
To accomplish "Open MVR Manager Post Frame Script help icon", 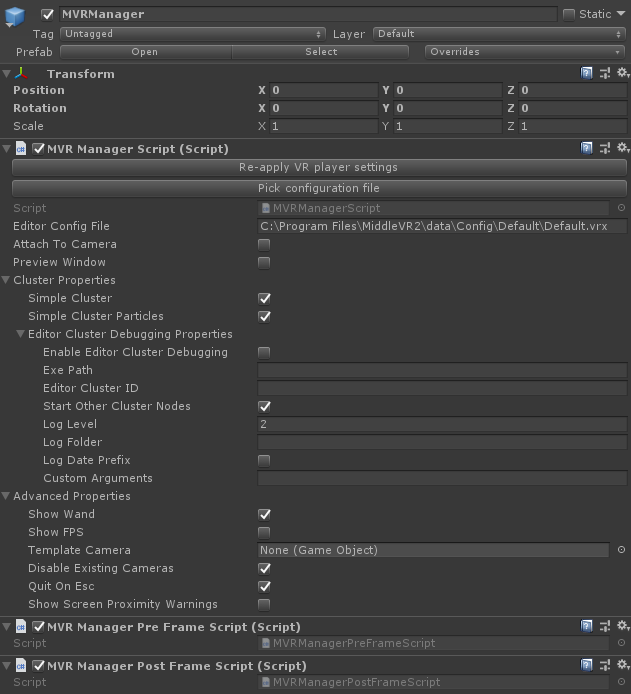I will (x=586, y=665).
